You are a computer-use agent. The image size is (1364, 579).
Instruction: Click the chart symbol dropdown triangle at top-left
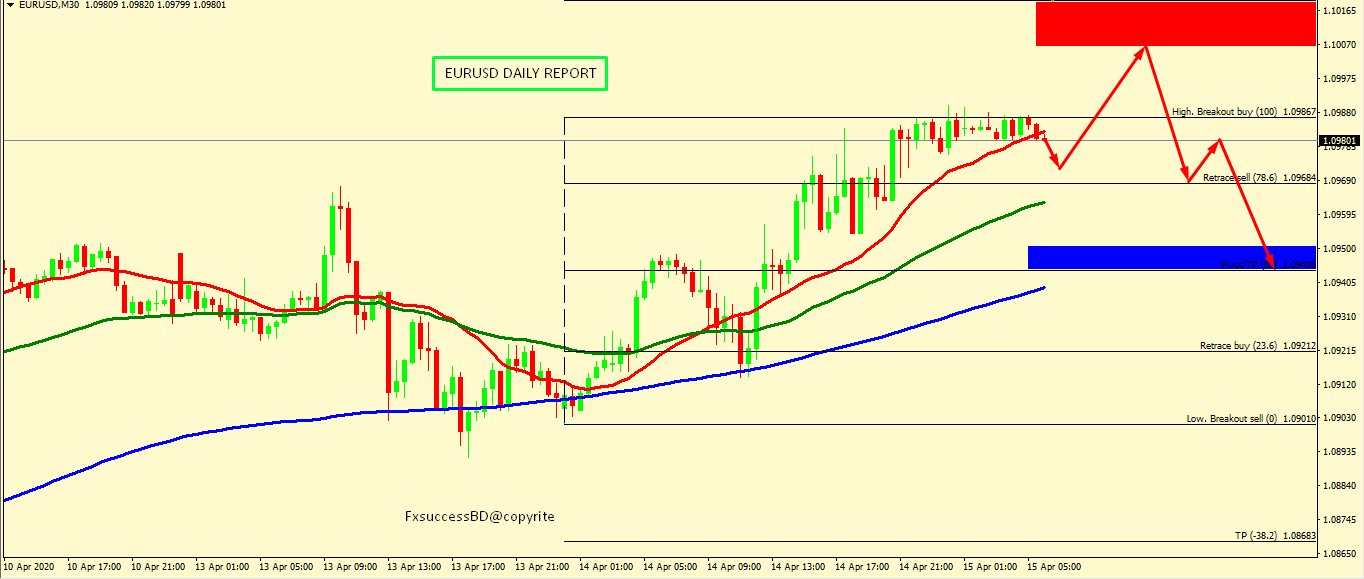coord(8,5)
